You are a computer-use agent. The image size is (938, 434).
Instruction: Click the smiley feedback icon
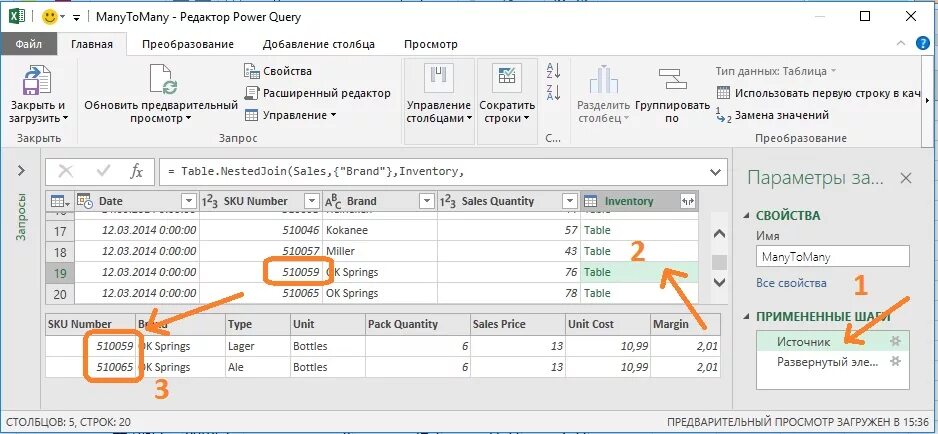(49, 17)
